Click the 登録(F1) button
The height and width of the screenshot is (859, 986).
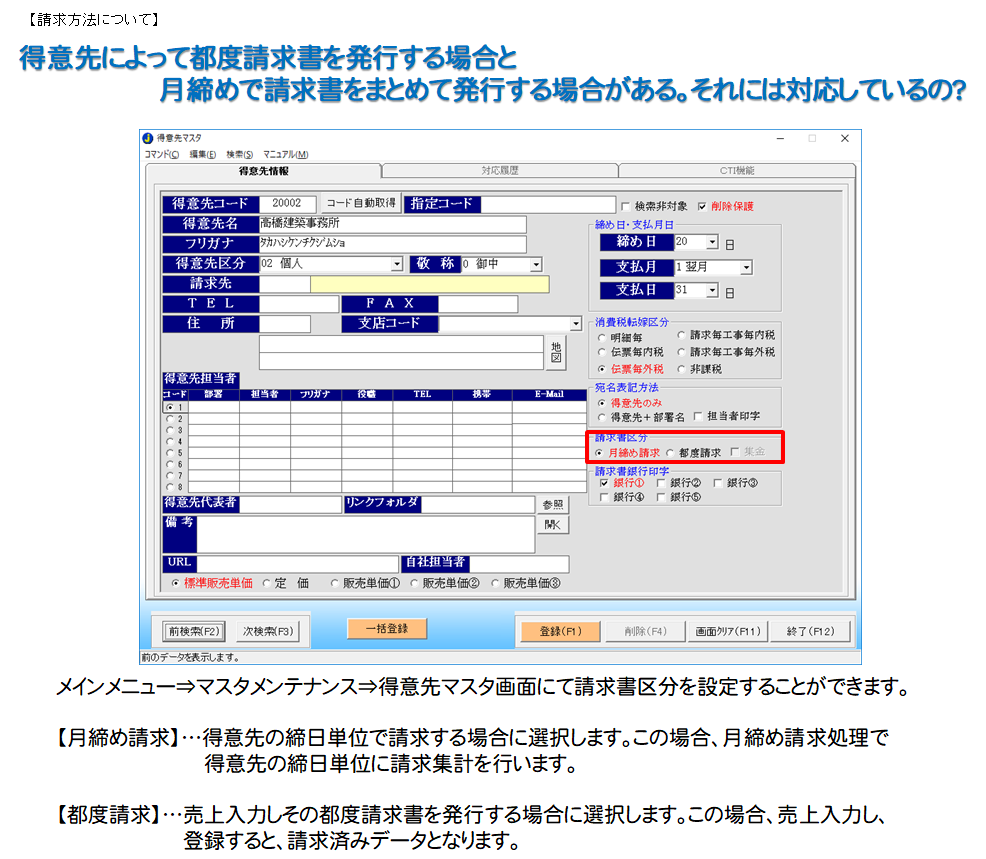pos(559,631)
